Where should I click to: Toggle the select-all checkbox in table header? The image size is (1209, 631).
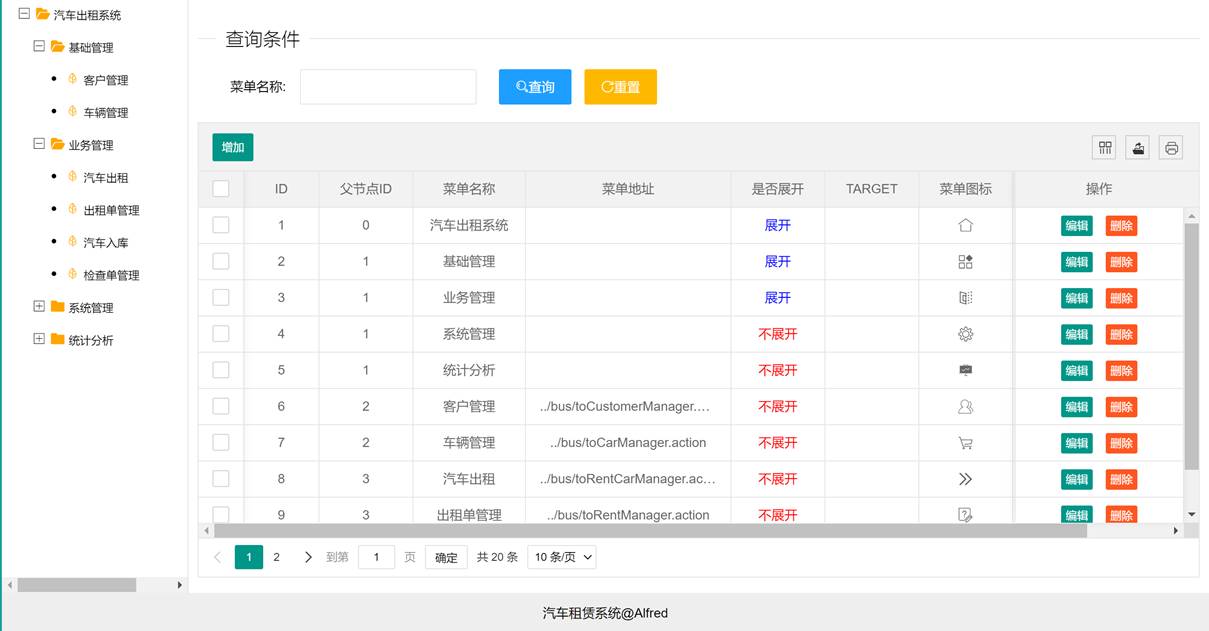(x=221, y=189)
